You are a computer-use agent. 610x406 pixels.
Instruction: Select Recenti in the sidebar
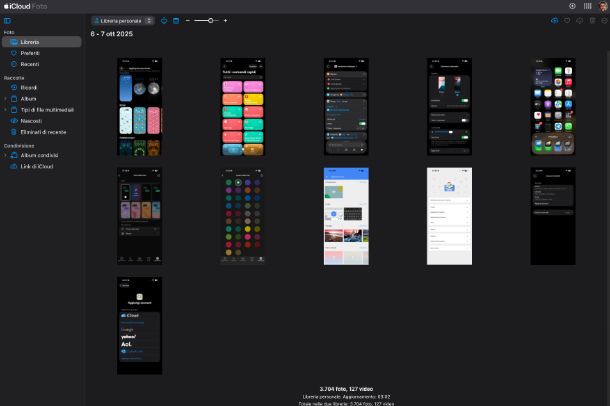31,64
